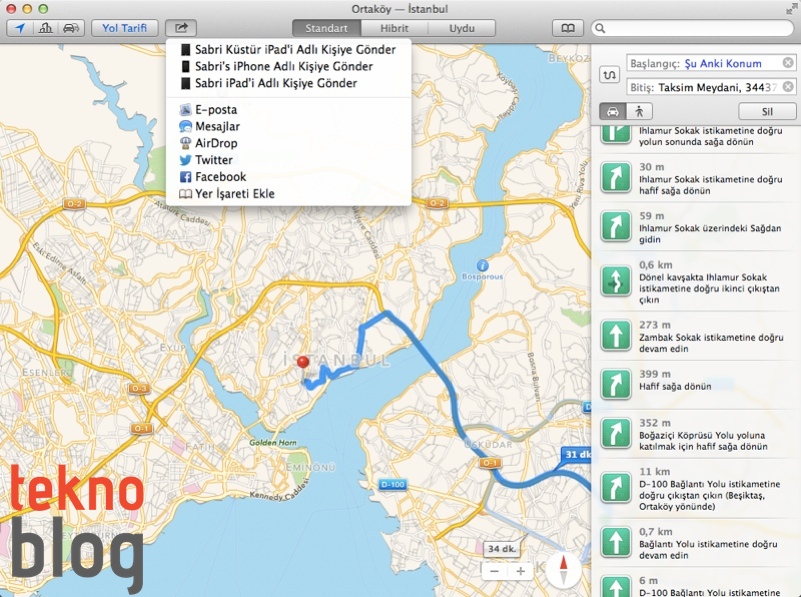The height and width of the screenshot is (597, 801).
Task: Choose Twitter from the share menu
Action: [x=213, y=160]
